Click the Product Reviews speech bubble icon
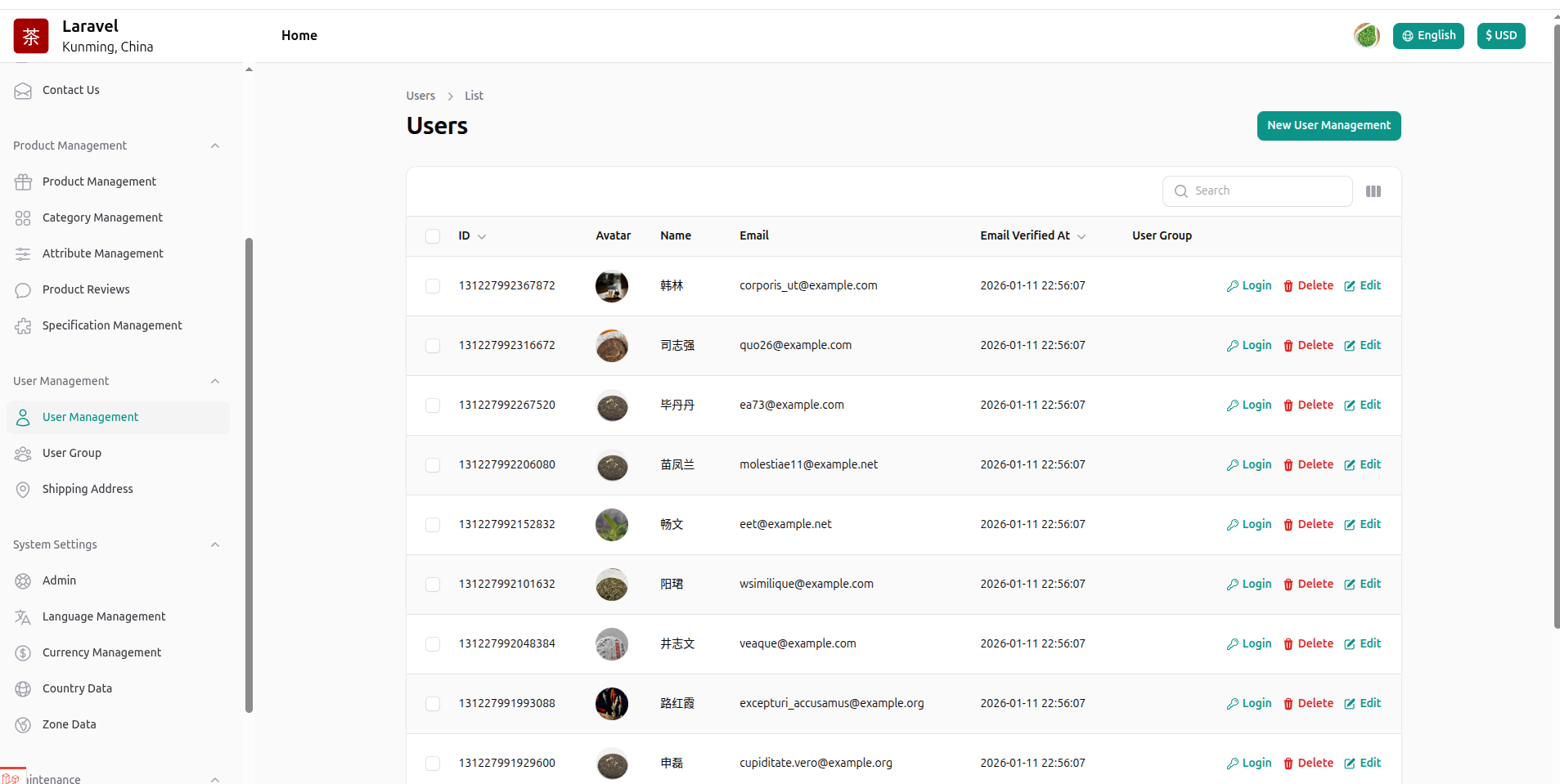 pos(23,290)
